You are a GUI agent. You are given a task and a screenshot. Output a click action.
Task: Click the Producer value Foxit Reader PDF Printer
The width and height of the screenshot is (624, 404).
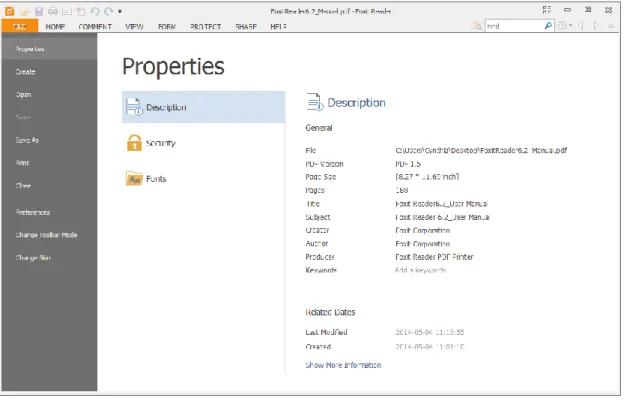435,257
